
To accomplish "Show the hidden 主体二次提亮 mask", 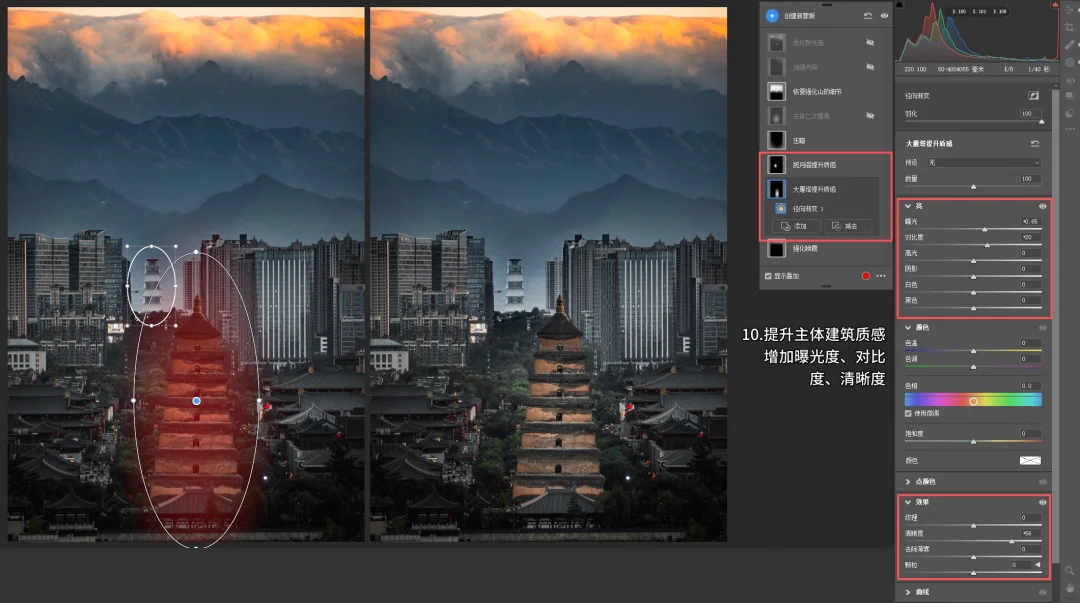I will [x=870, y=116].
